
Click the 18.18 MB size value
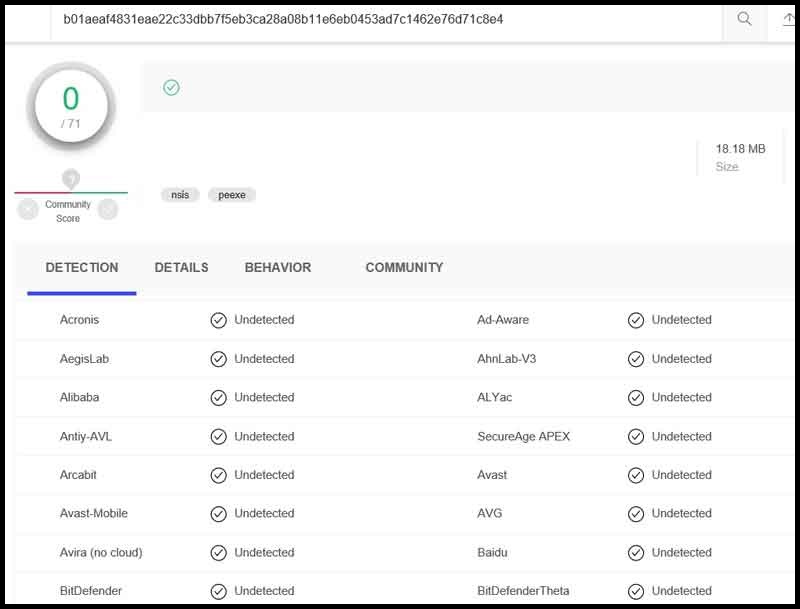740,149
